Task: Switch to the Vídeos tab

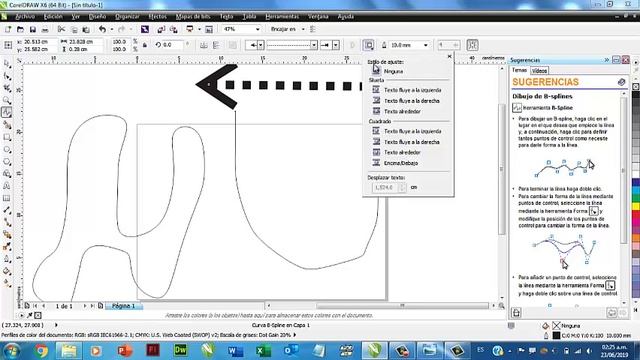Action: (539, 71)
